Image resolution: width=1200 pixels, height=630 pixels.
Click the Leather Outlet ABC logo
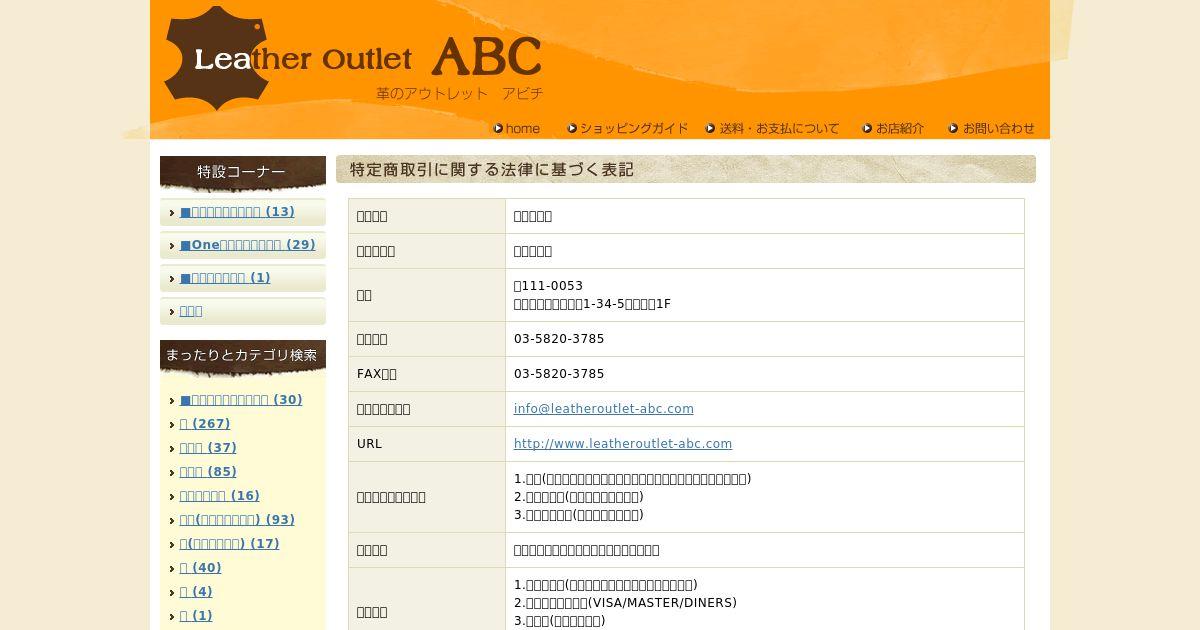coord(353,57)
